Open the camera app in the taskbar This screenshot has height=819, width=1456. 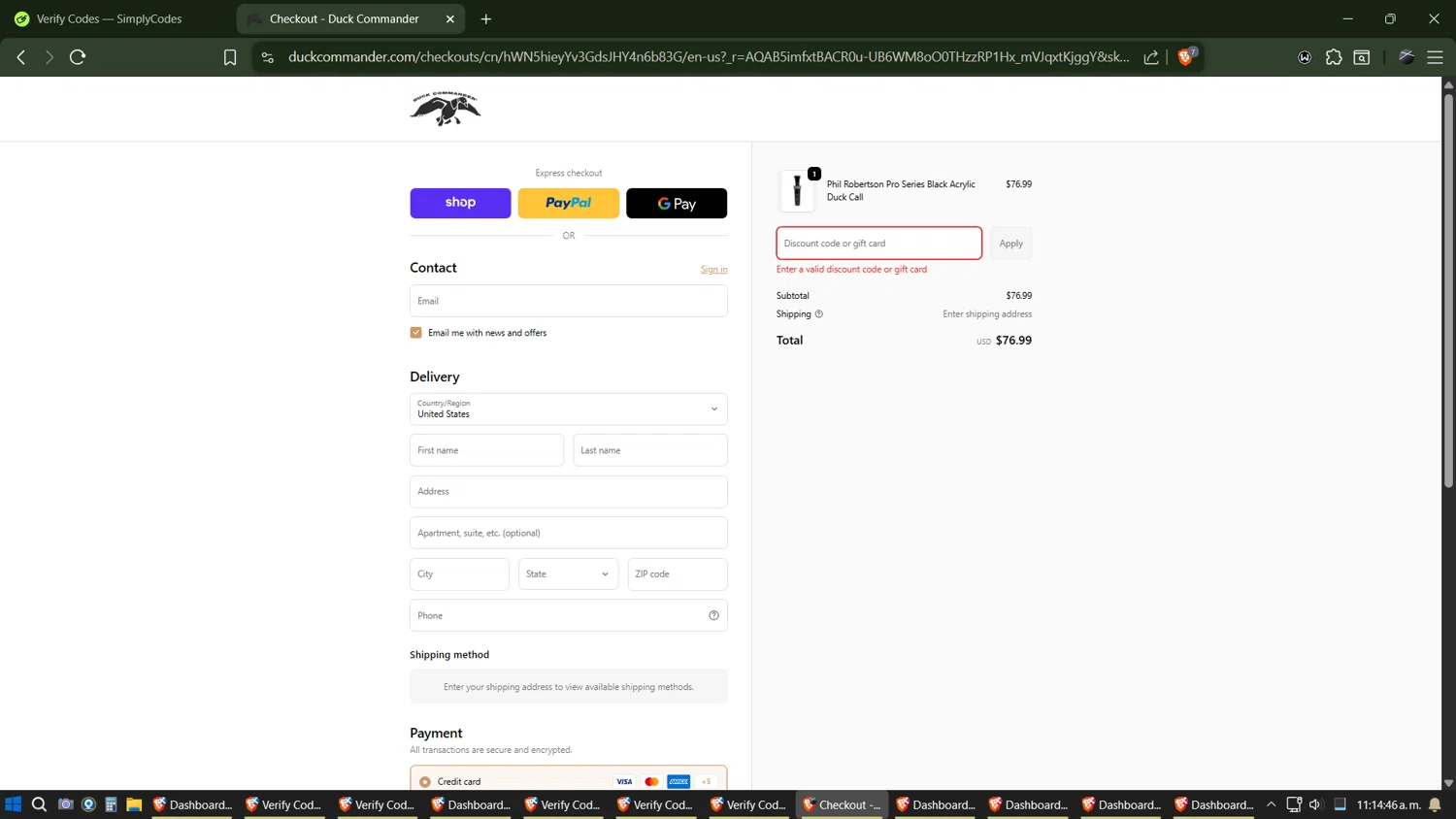65,804
